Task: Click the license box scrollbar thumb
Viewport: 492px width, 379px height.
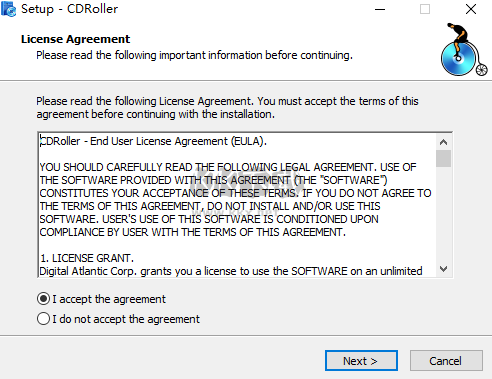Action: pyautogui.click(x=443, y=159)
